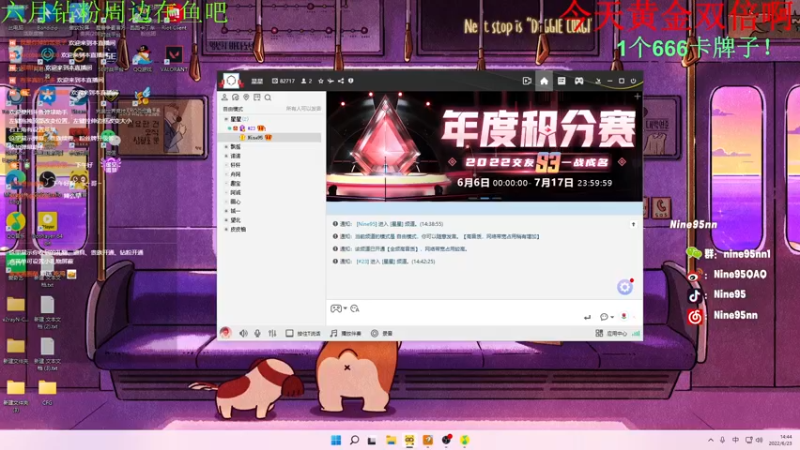Click the plus icon at banner corner

tap(637, 96)
